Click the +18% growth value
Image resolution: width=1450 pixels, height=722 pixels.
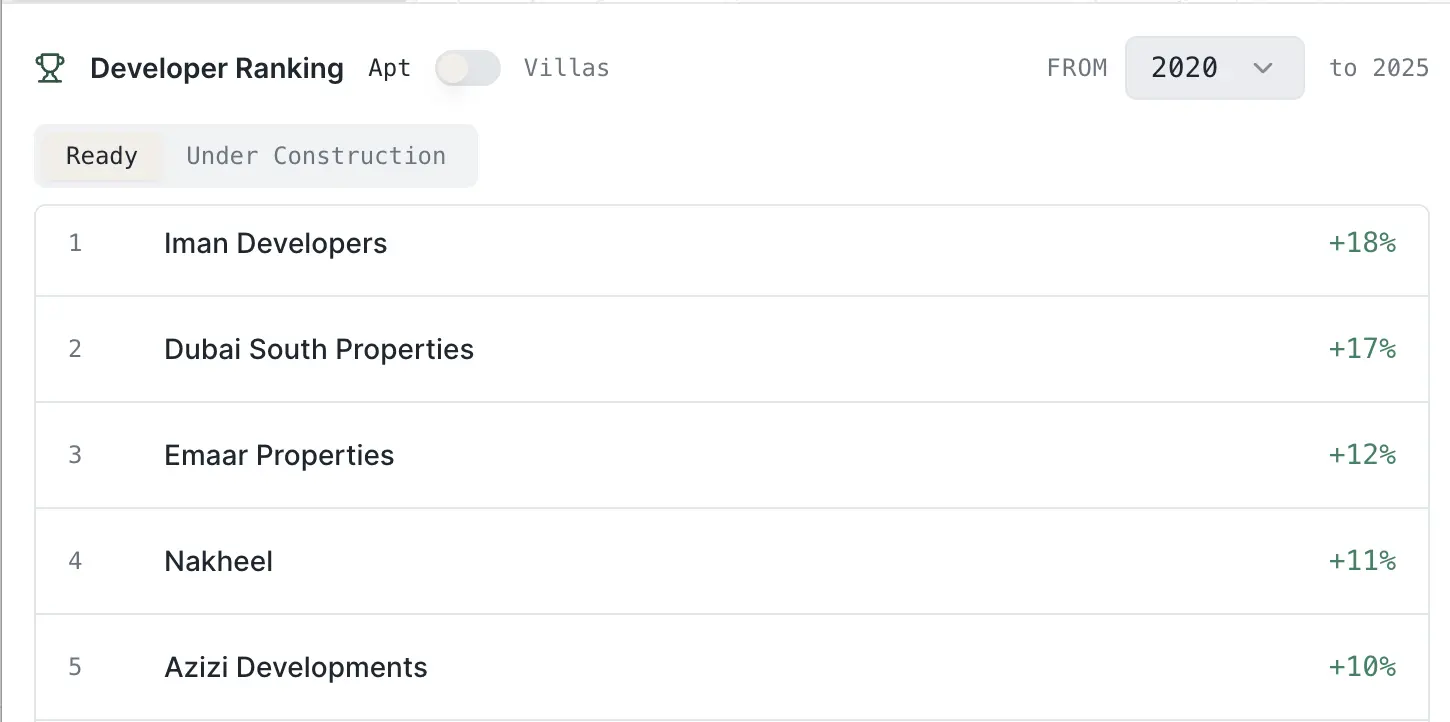pos(1361,243)
